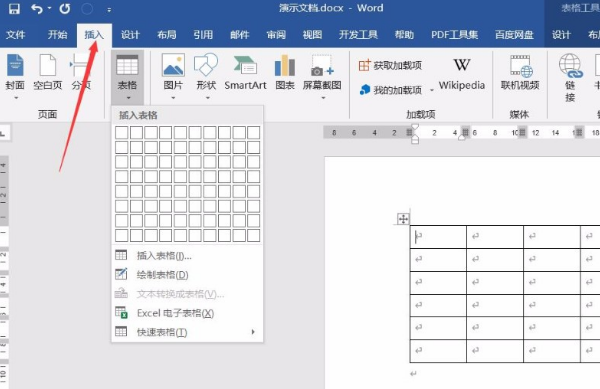The height and width of the screenshot is (389, 600).
Task: Select Excel 电子表格(X) menu entry
Action: 187,313
